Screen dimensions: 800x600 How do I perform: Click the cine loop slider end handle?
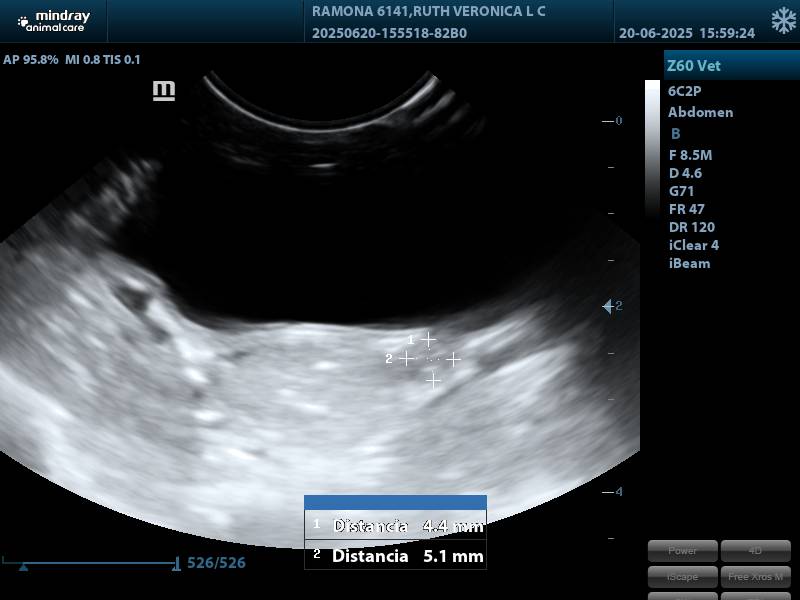pyautogui.click(x=176, y=564)
